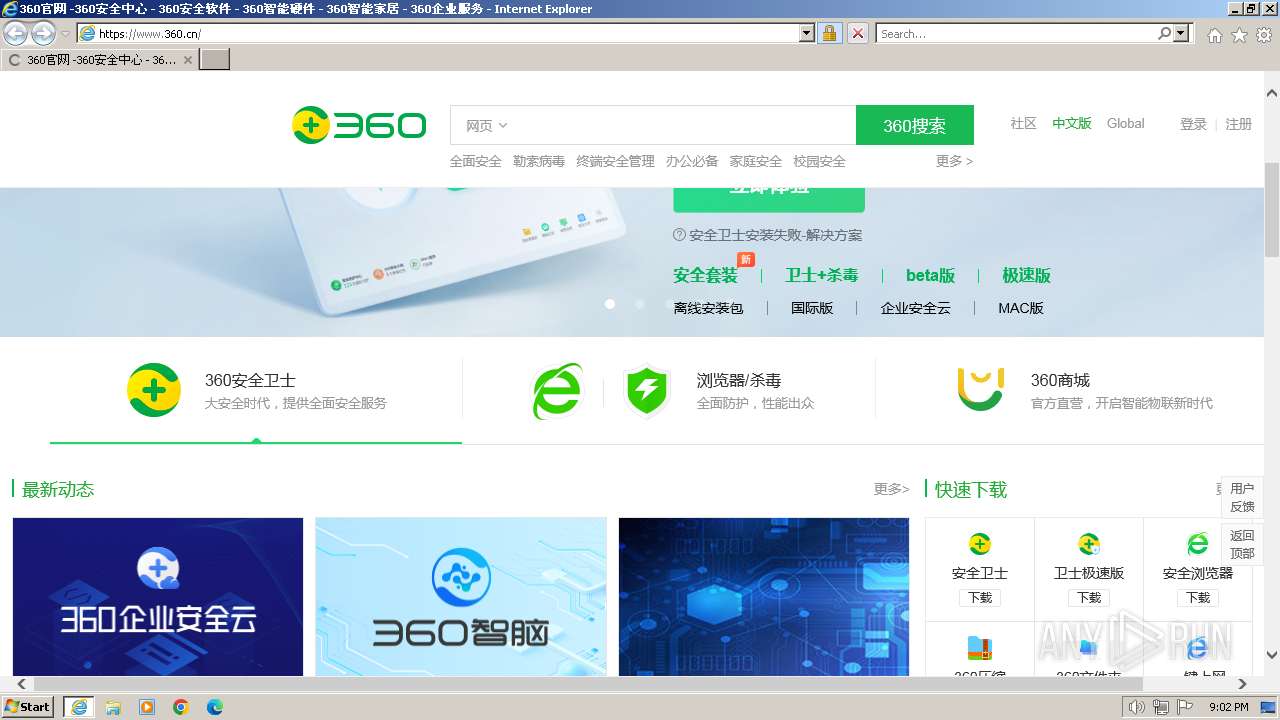This screenshot has height=720, width=1280.
Task: Open the Favorites star icon
Action: [1239, 35]
